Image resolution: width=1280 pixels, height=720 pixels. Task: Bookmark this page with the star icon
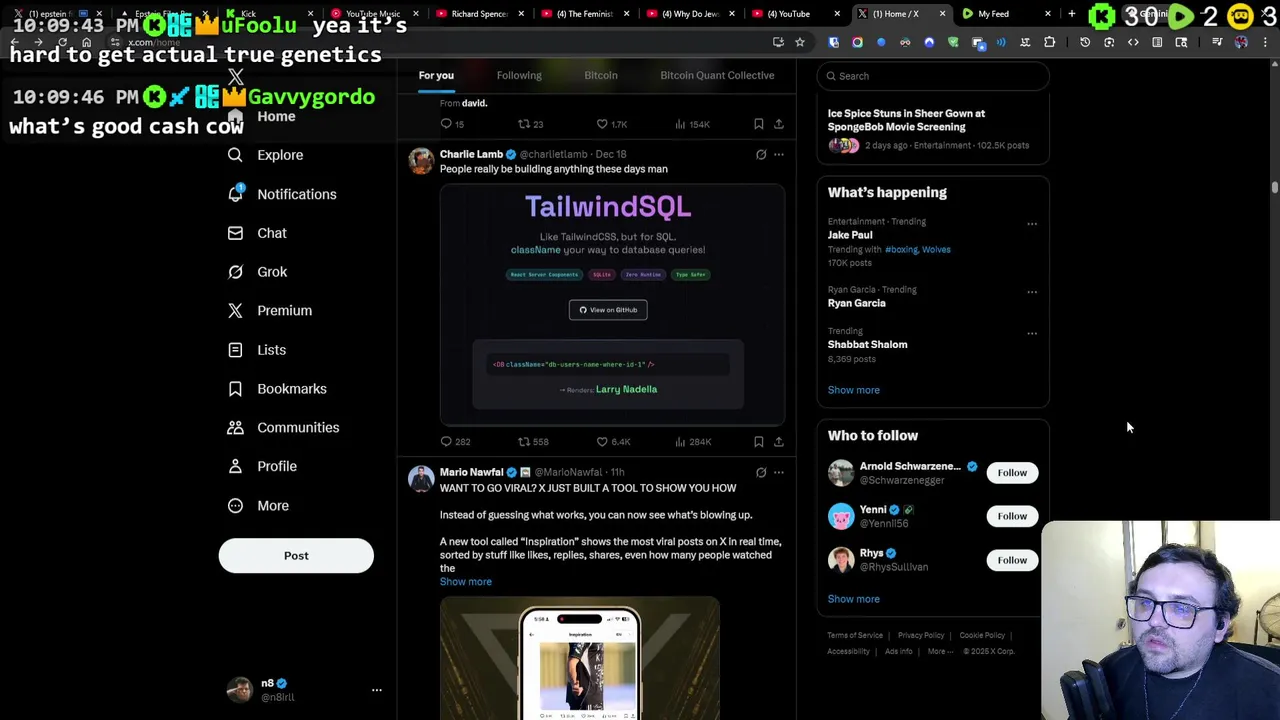click(800, 42)
